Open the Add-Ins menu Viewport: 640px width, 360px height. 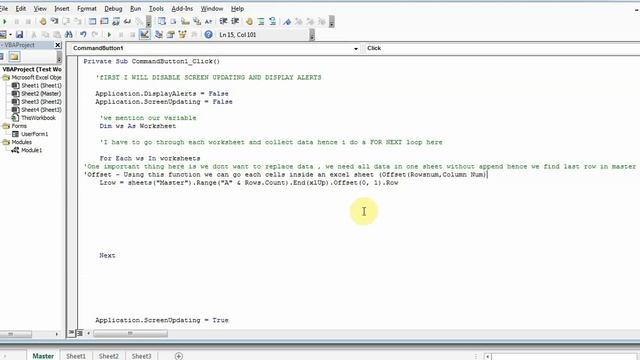tap(182, 9)
